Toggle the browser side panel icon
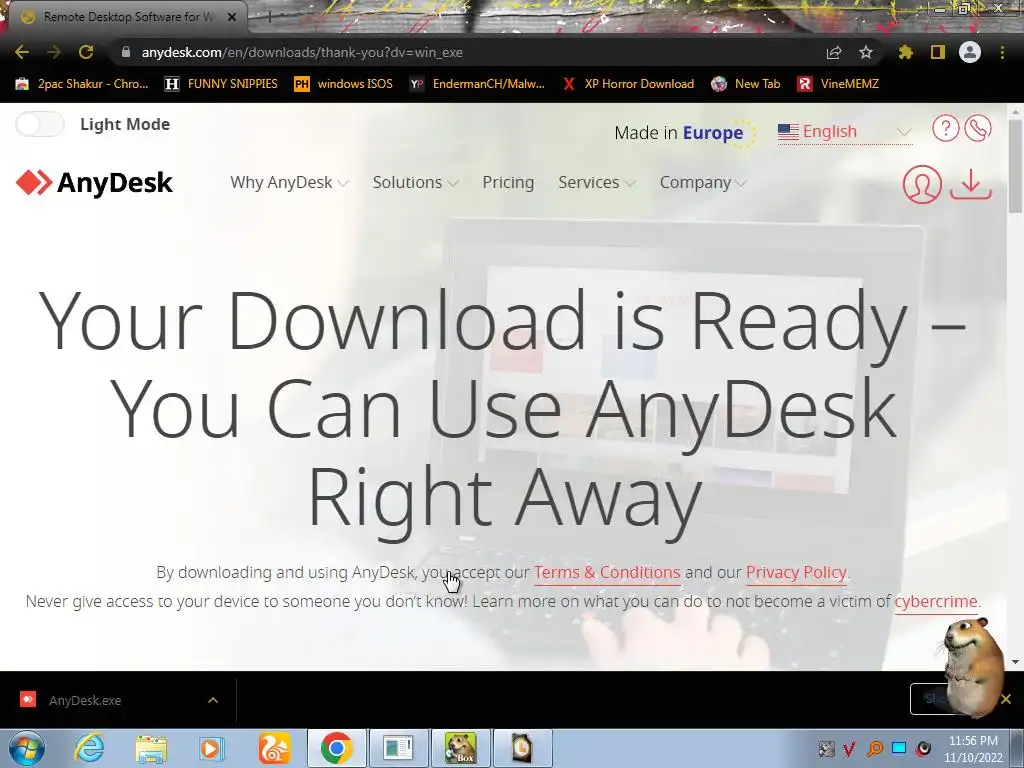1024x768 pixels. pyautogui.click(x=938, y=52)
